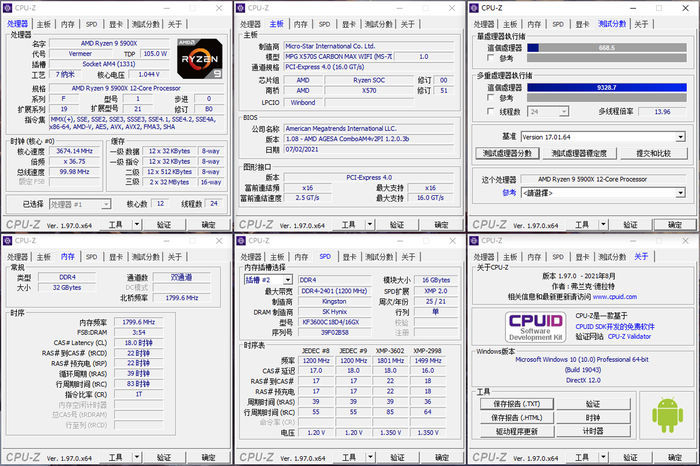Screen dimensions: 700x466
Task: Expand the 工具 arrow in the SPD window
Action: click(x=370, y=458)
